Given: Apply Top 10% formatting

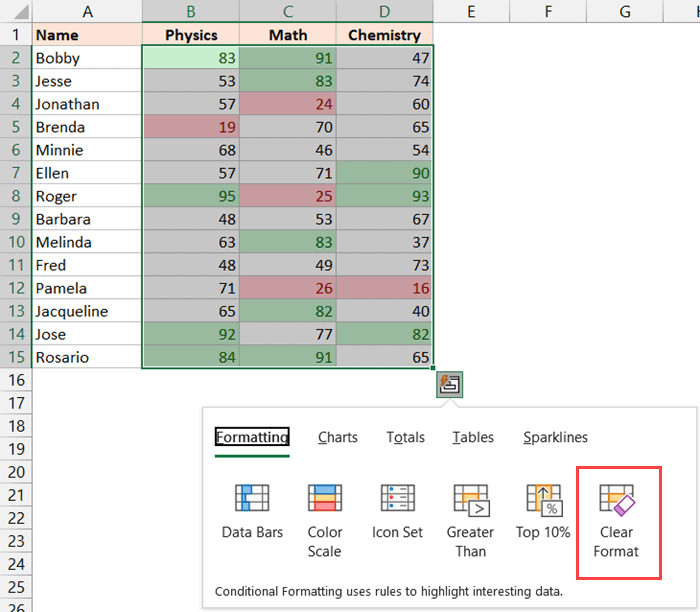Looking at the screenshot, I should pos(543,511).
